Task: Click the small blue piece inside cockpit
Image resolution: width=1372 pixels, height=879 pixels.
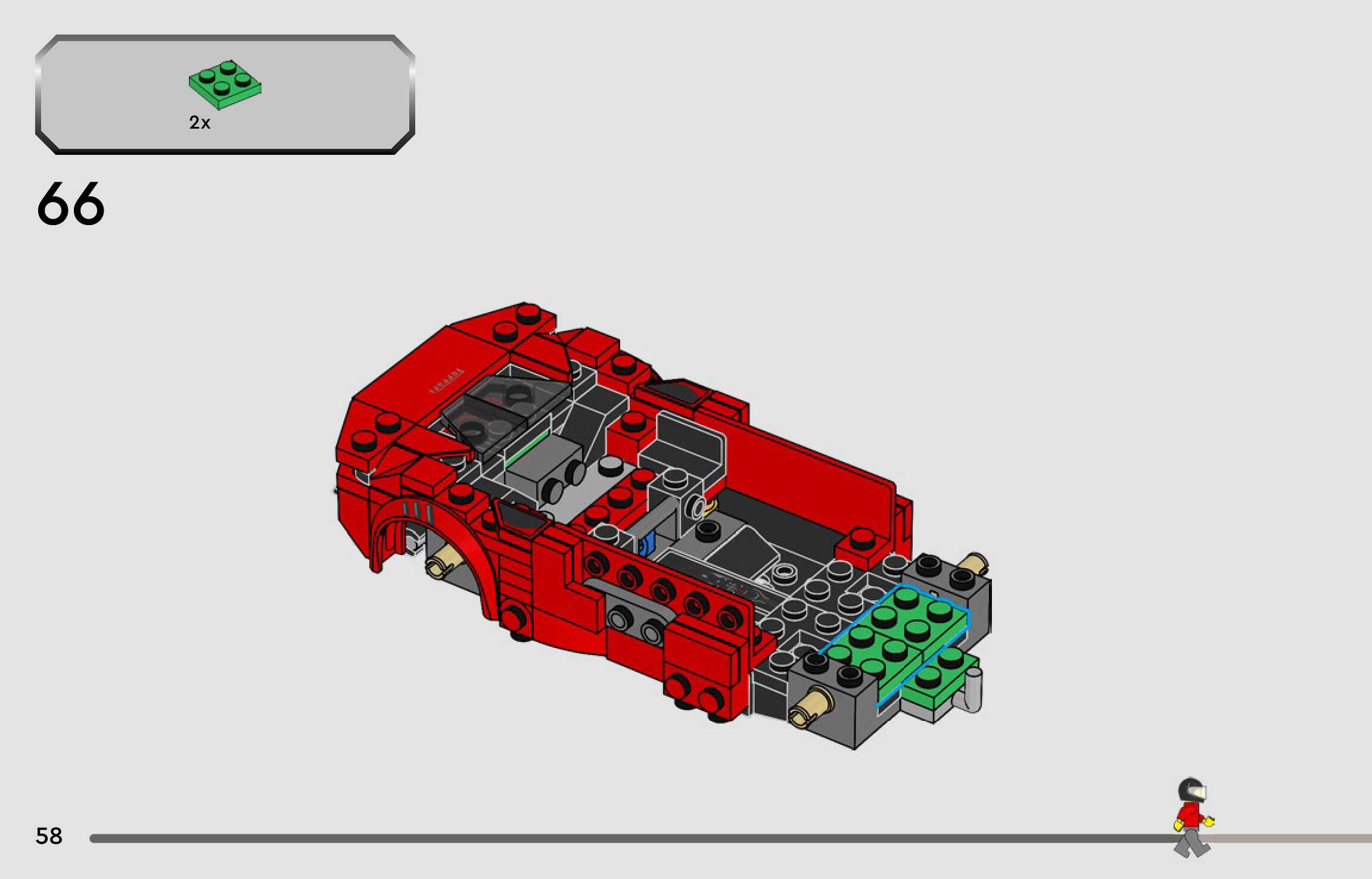Action: [x=647, y=543]
